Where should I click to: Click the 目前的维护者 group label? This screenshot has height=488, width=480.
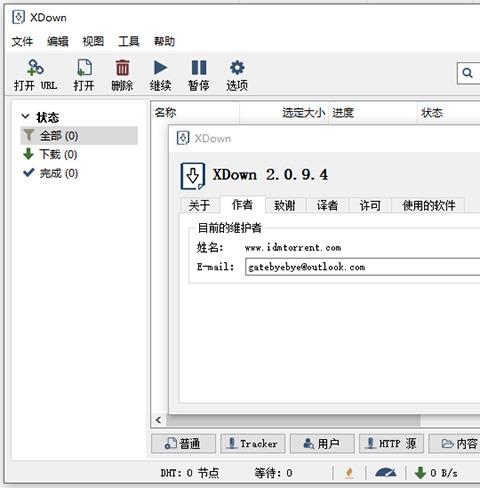(229, 228)
